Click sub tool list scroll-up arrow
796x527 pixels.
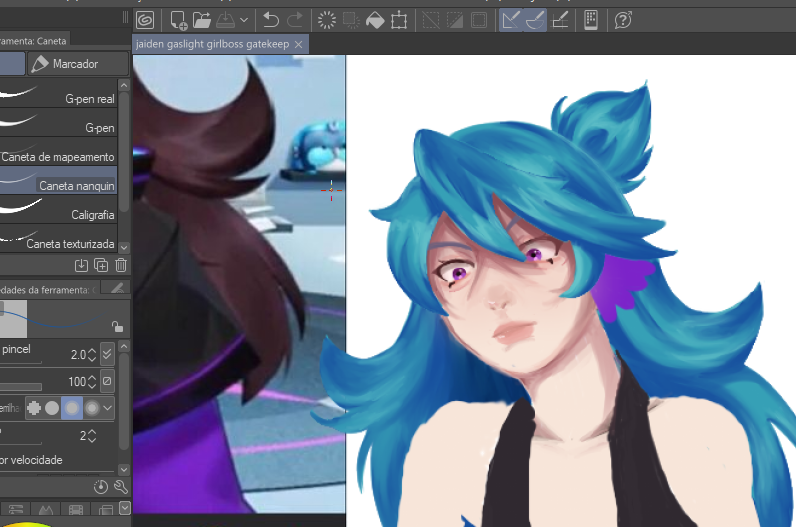(x=124, y=85)
